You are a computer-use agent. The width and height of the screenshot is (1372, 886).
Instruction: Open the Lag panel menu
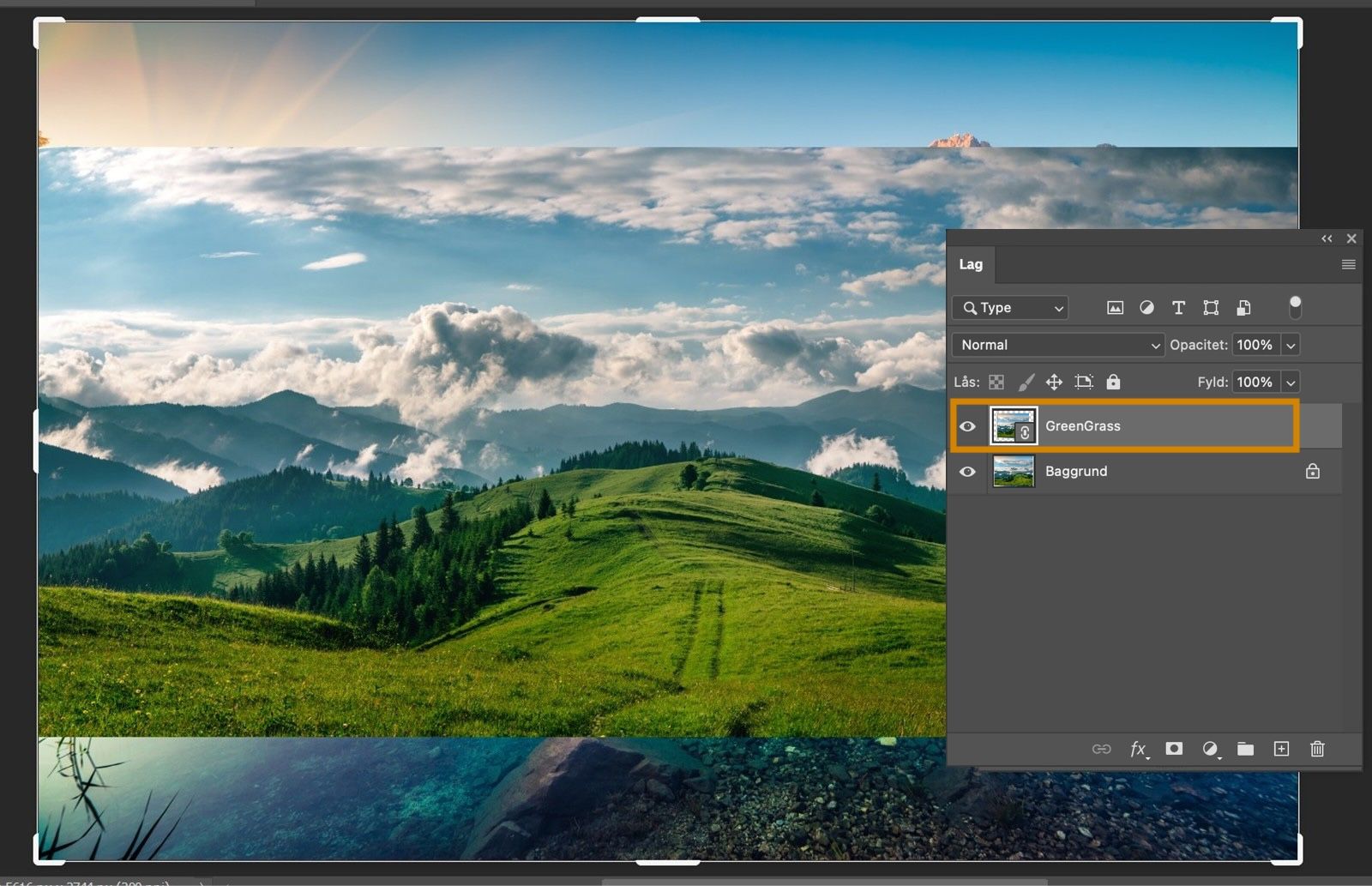point(1348,264)
